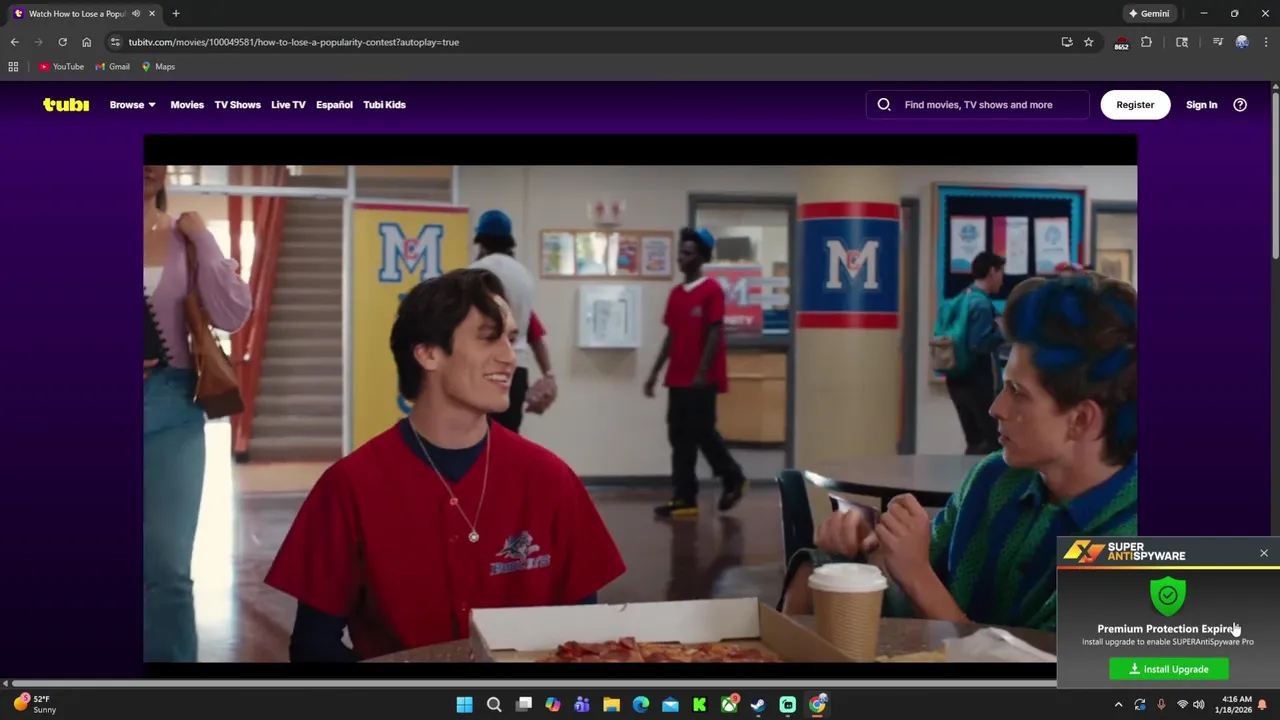Open Gmail bookmark
Screen dimensions: 1280x720
click(x=112, y=66)
